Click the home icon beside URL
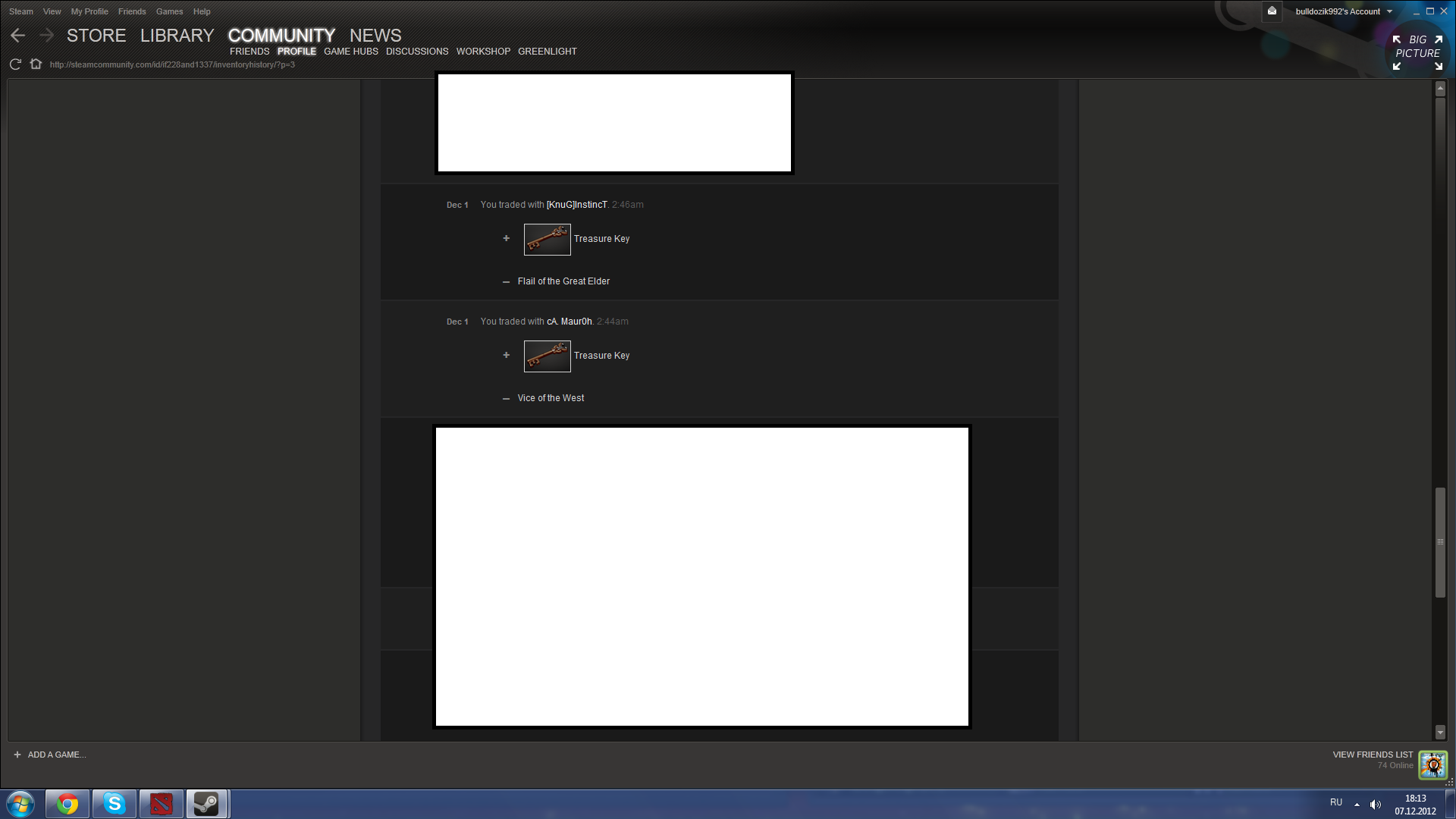Image resolution: width=1456 pixels, height=819 pixels. point(36,64)
